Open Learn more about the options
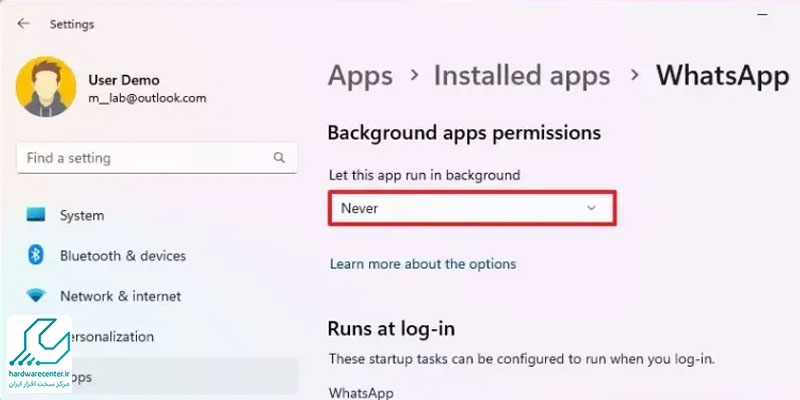The image size is (800, 400). (423, 264)
